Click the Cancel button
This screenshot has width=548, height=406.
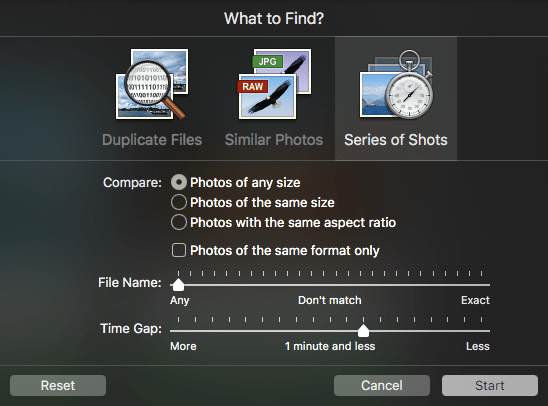(x=382, y=385)
